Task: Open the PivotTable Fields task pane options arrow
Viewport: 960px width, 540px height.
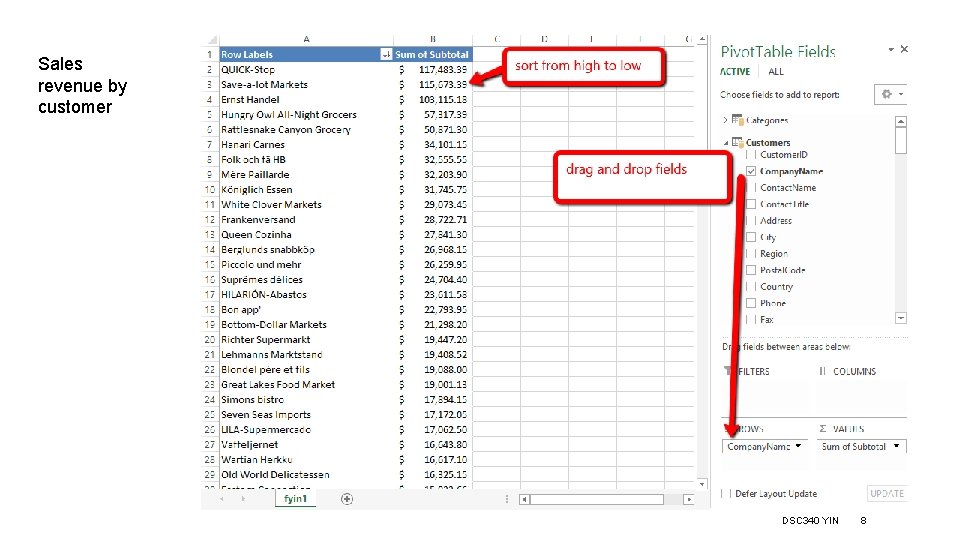Action: [x=891, y=50]
